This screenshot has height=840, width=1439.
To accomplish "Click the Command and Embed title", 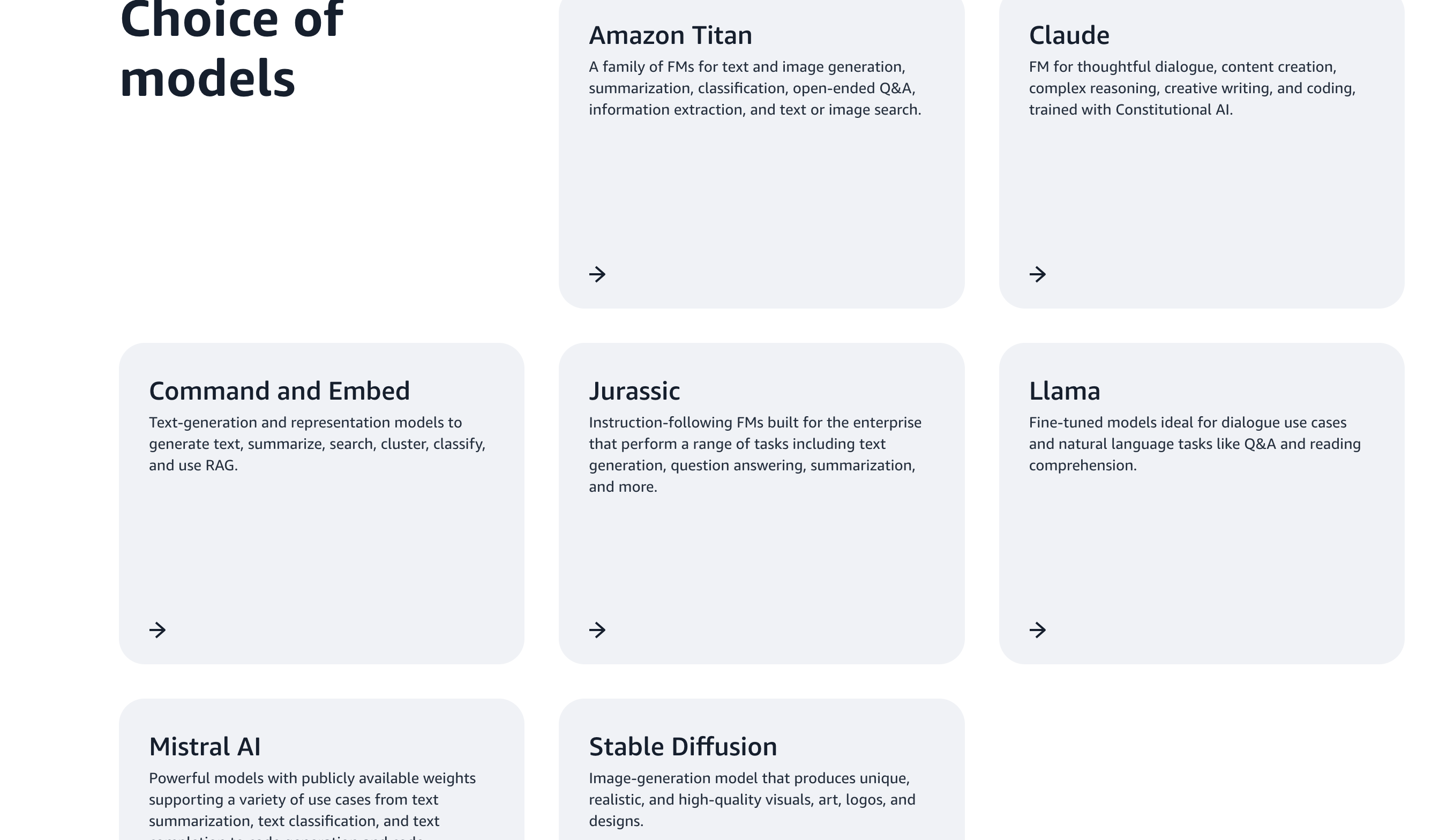I will (279, 391).
